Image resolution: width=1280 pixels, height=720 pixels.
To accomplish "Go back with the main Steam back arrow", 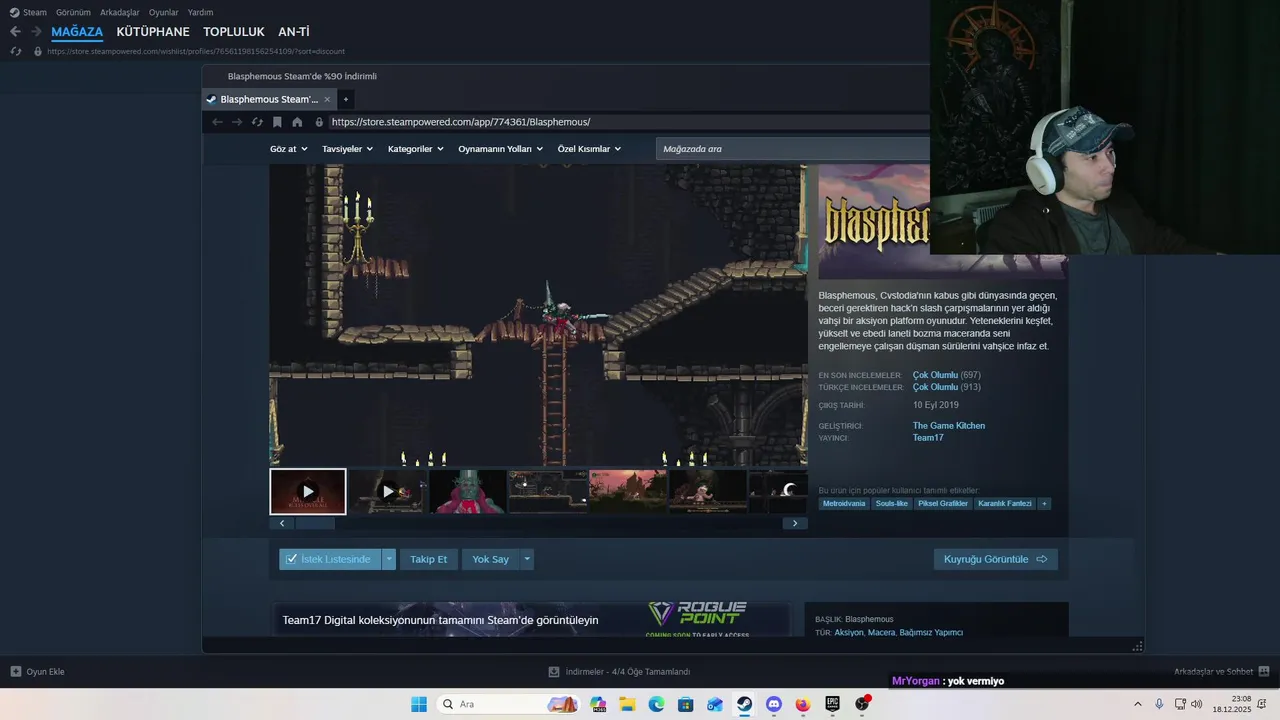I will (15, 32).
